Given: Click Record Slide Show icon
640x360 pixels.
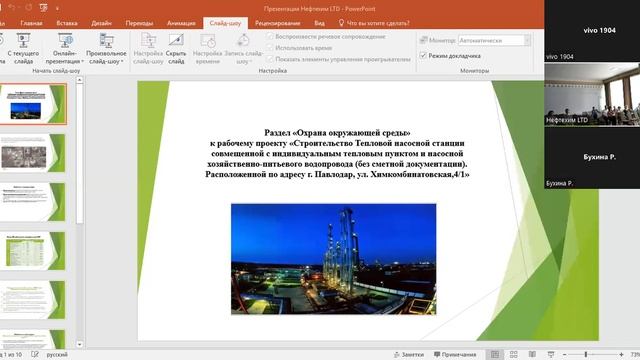Looking at the screenshot, I should click(243, 40).
